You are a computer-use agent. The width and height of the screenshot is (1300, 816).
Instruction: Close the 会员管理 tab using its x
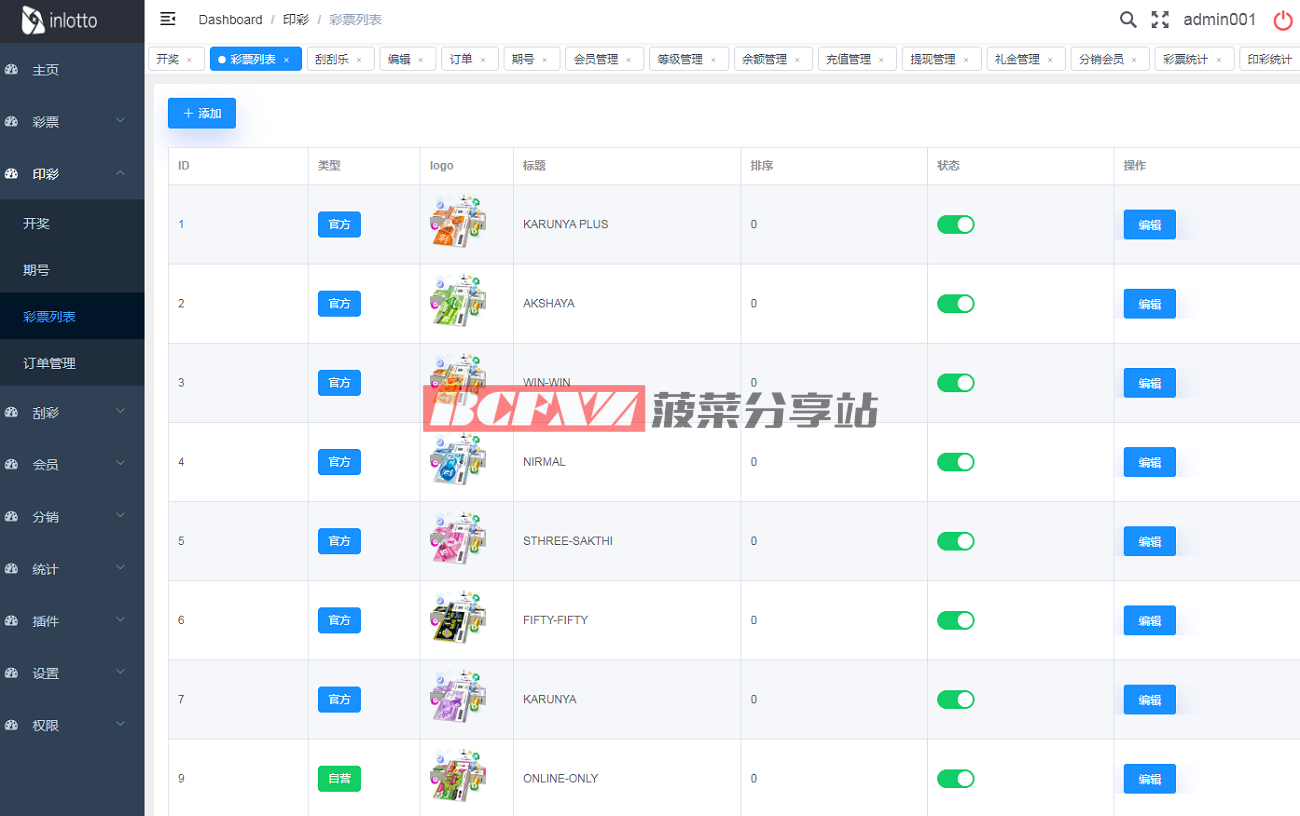pos(628,60)
